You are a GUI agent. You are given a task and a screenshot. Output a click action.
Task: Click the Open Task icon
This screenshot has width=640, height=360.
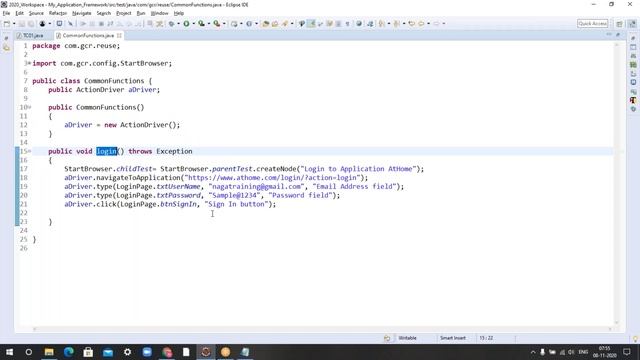275,24
